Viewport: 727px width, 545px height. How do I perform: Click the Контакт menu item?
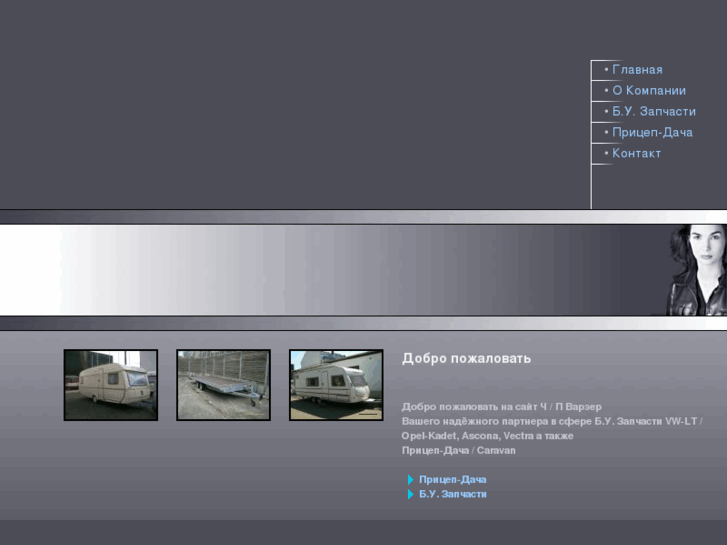point(636,154)
